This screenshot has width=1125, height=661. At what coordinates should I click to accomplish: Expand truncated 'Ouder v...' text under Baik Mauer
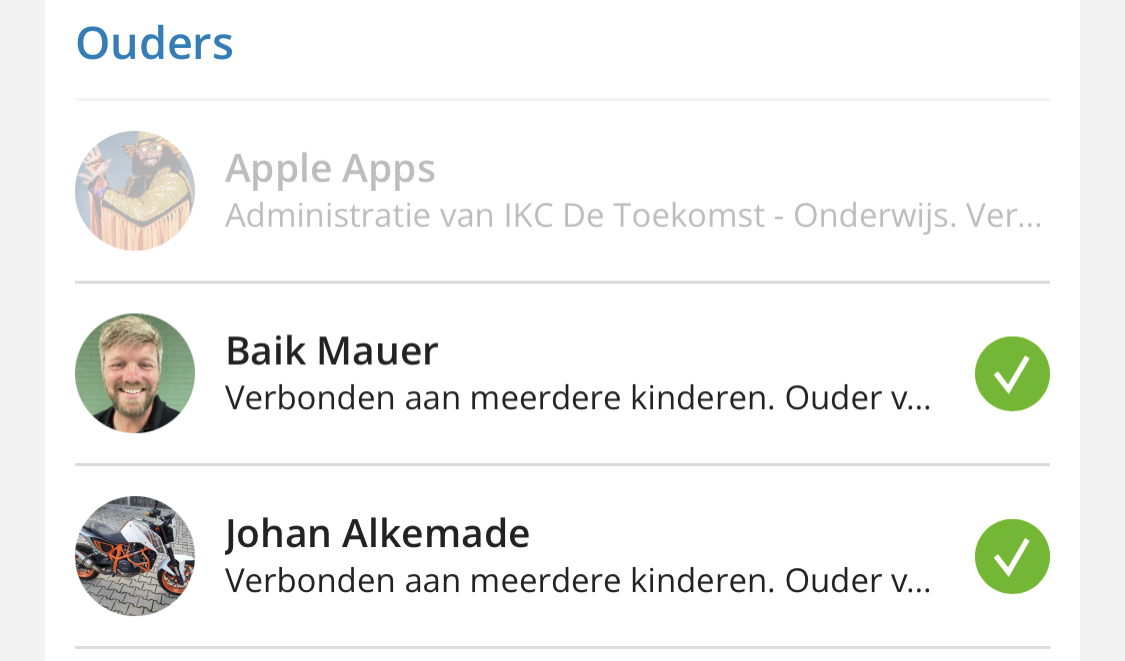point(857,398)
